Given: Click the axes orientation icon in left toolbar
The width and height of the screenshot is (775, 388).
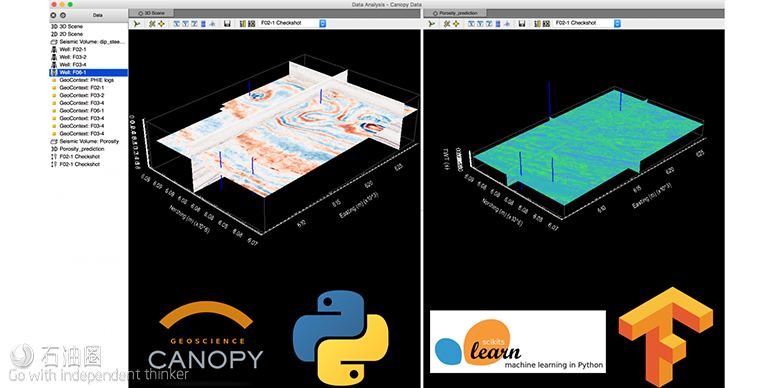Looking at the screenshot, I should click(137, 23).
